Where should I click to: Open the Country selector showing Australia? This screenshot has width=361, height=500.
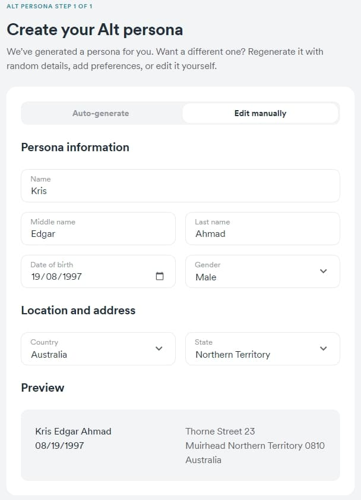pos(98,349)
